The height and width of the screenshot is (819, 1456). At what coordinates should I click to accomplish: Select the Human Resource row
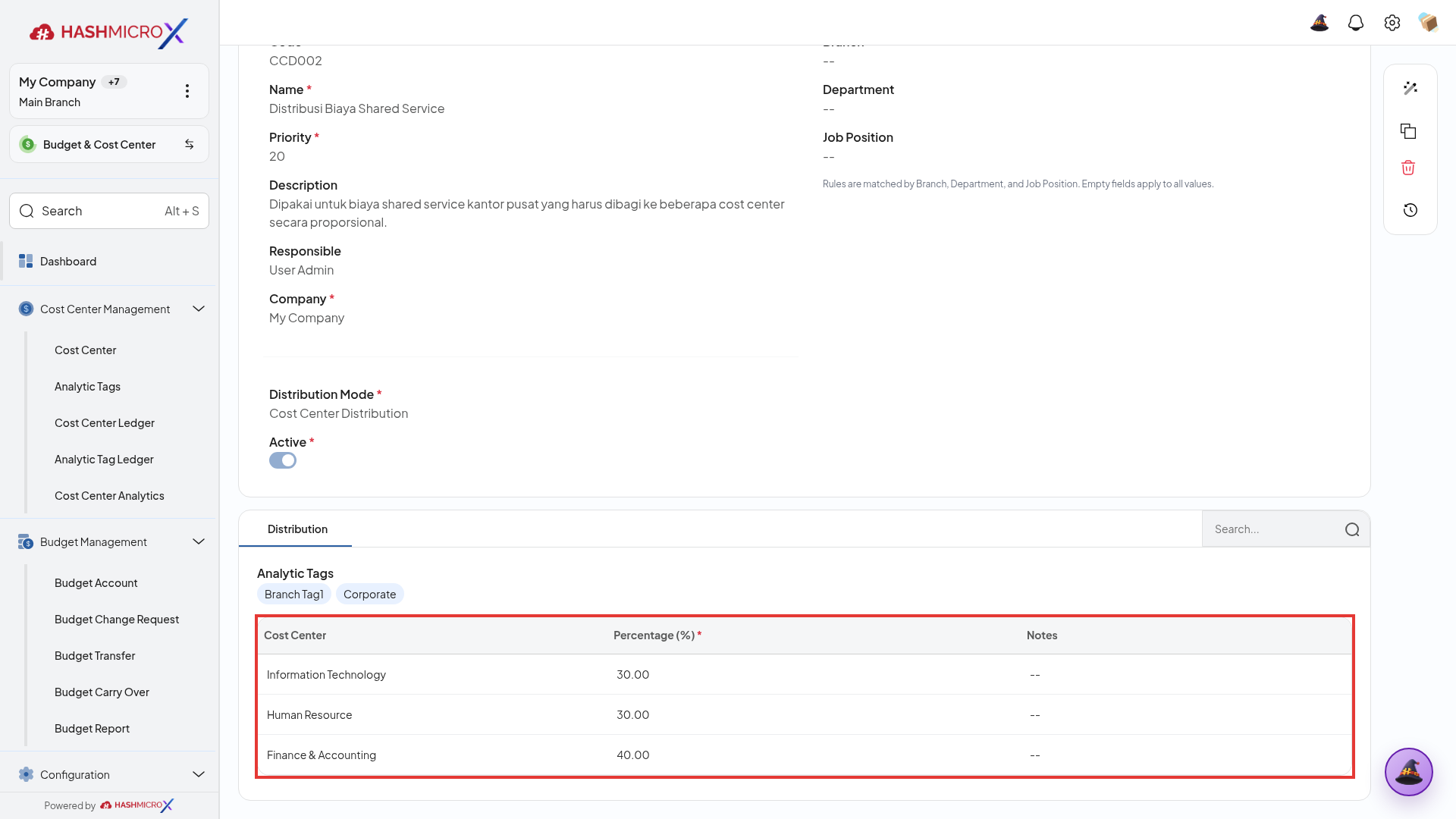click(805, 715)
